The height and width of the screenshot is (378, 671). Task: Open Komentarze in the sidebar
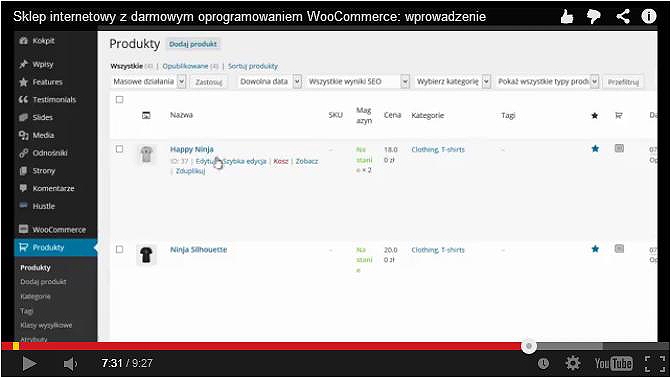[x=53, y=188]
